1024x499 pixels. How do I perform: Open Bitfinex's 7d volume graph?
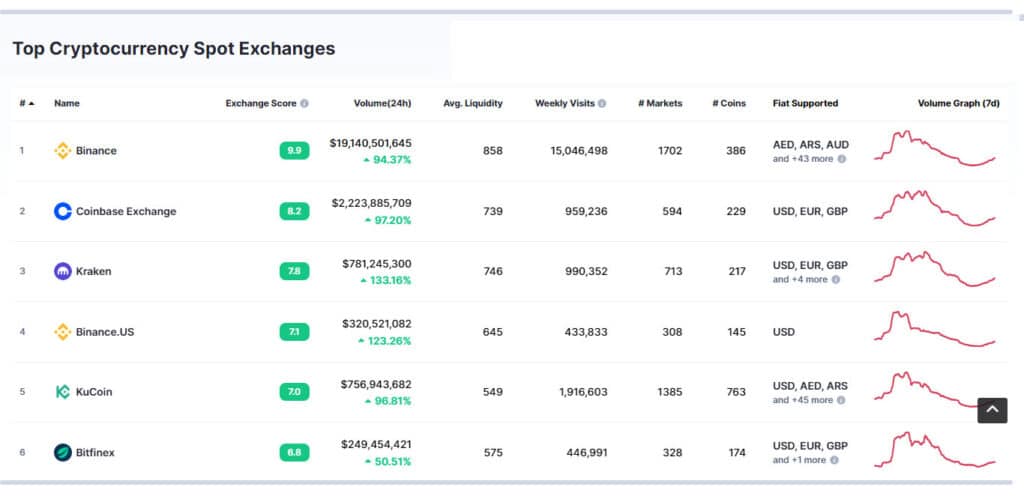pos(935,450)
